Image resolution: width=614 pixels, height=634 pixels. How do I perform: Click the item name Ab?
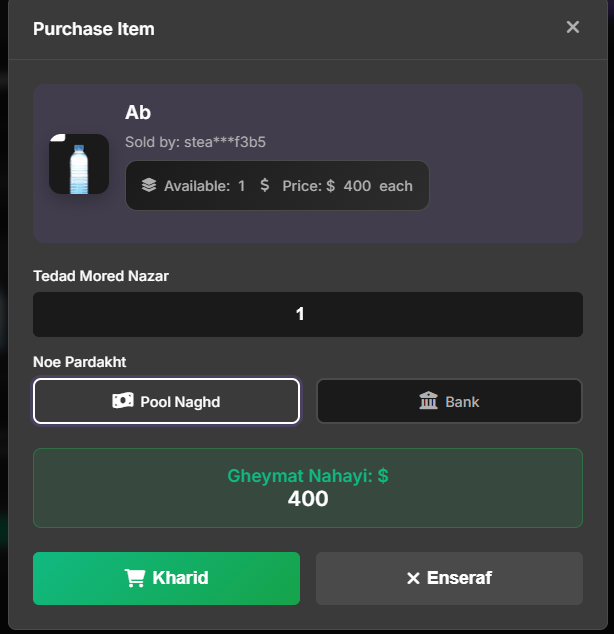(x=138, y=113)
